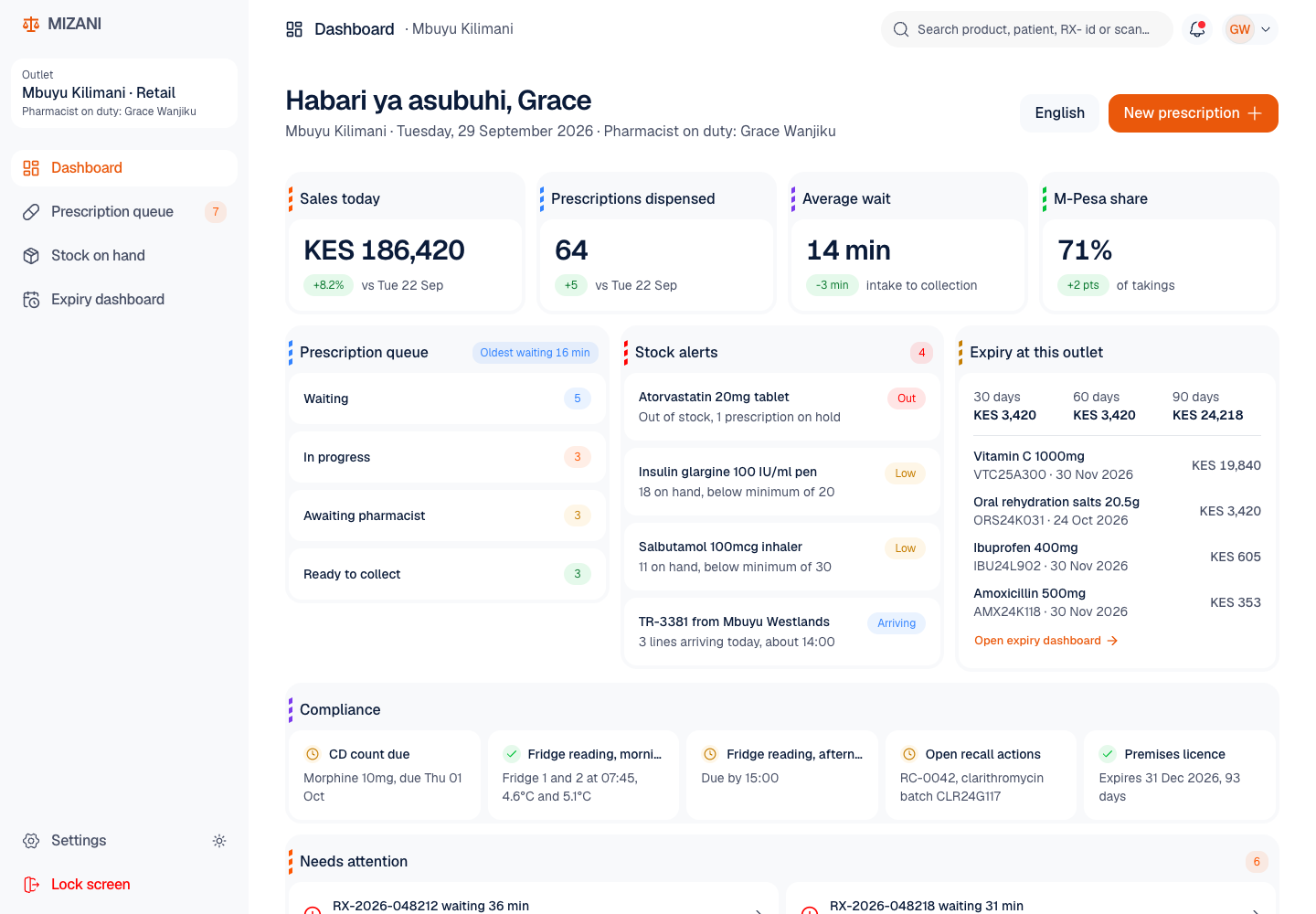Open the Atorvastatin 20mg tablet stock alert

[782, 407]
